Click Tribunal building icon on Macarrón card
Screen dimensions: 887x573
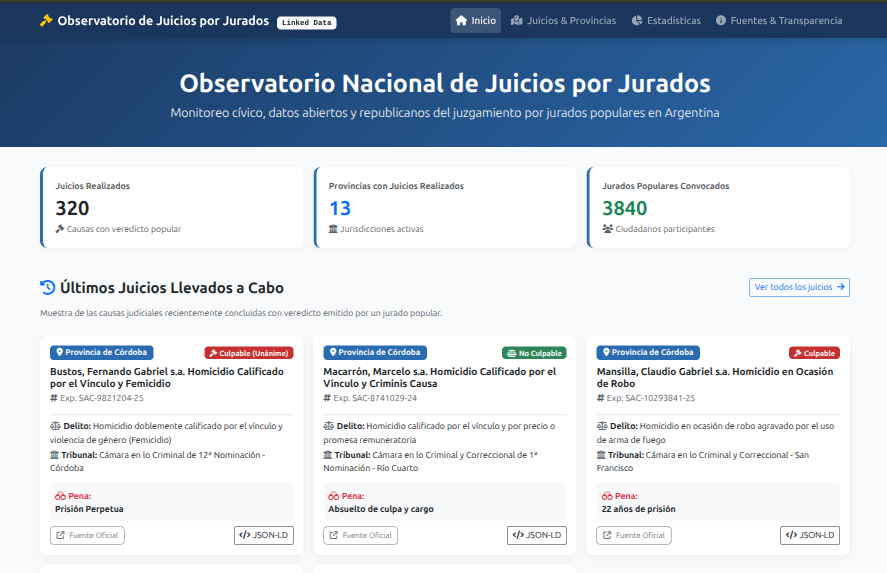pos(328,455)
